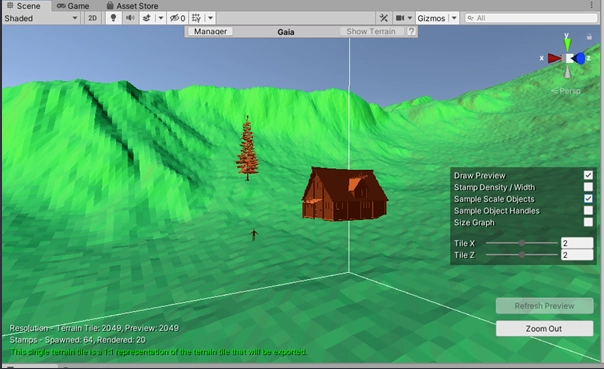Switch to the Game tab
This screenshot has height=369, width=604.
pos(73,6)
